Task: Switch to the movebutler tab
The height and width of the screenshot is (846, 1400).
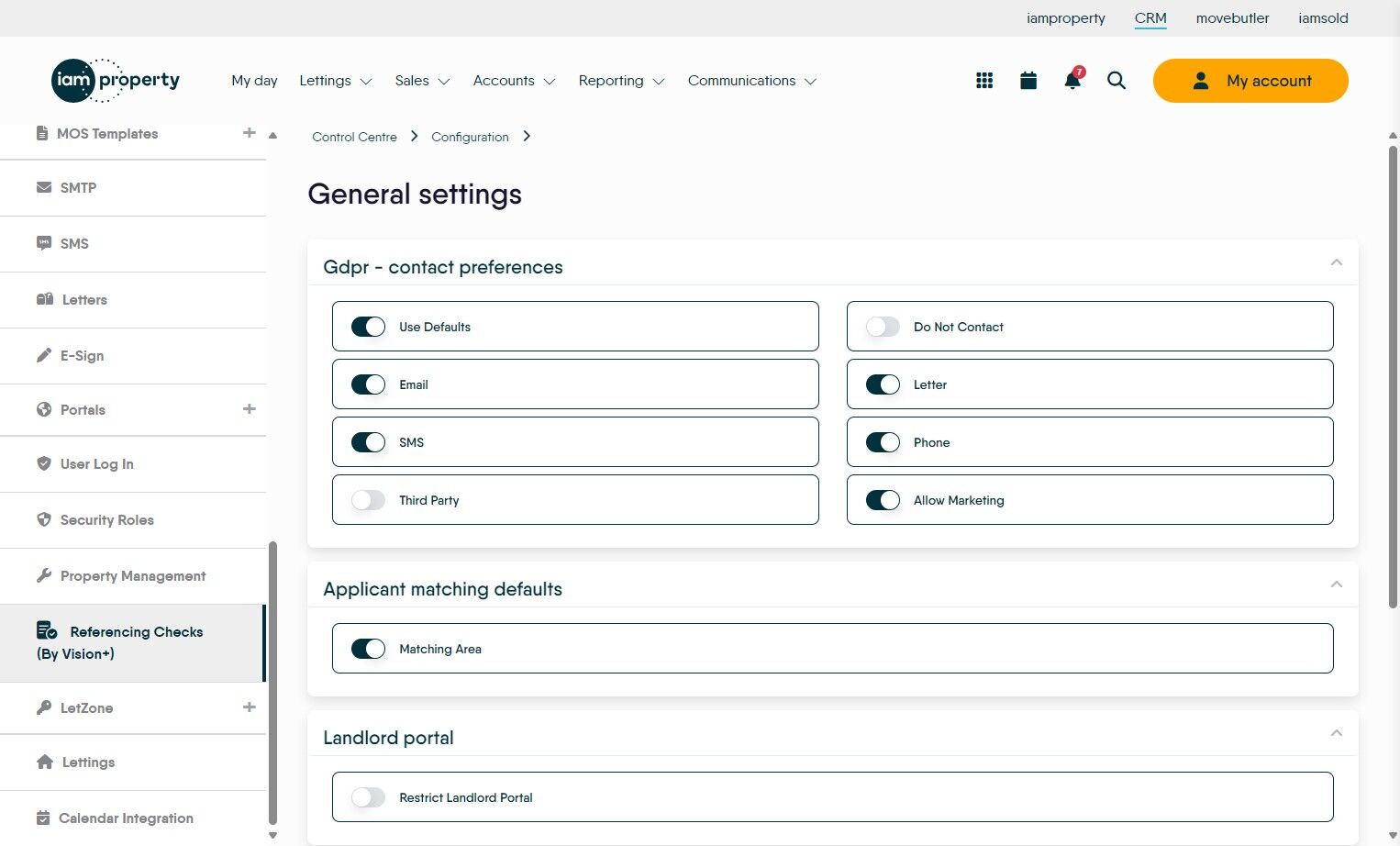Action: tap(1232, 18)
